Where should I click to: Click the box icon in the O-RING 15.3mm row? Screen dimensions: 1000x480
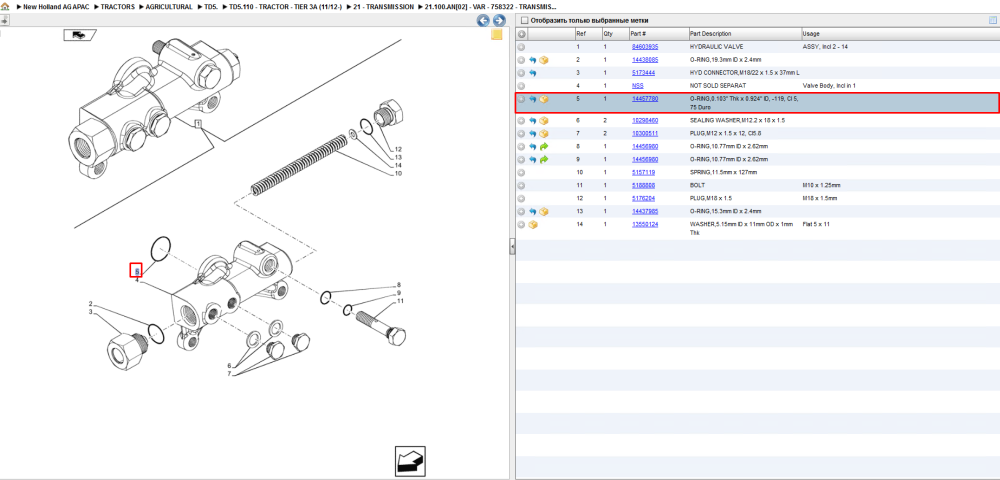tap(543, 211)
